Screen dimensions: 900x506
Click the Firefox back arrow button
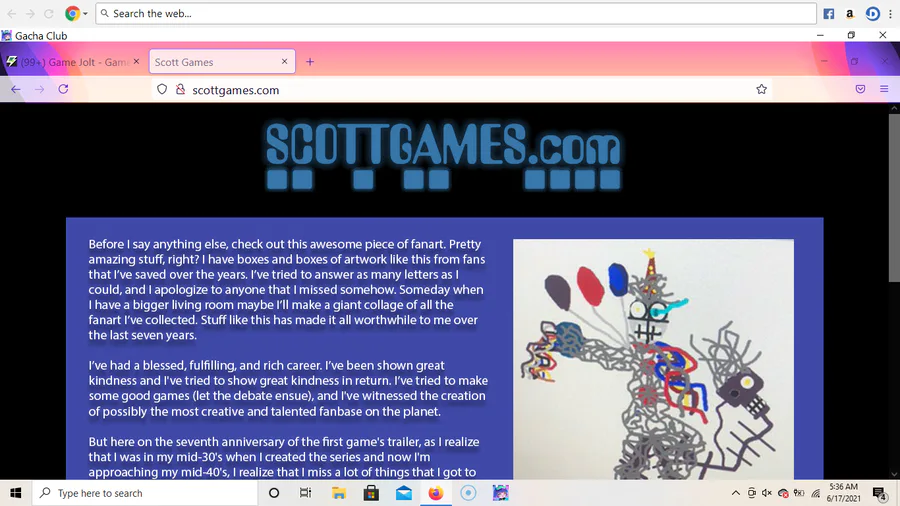pos(15,89)
